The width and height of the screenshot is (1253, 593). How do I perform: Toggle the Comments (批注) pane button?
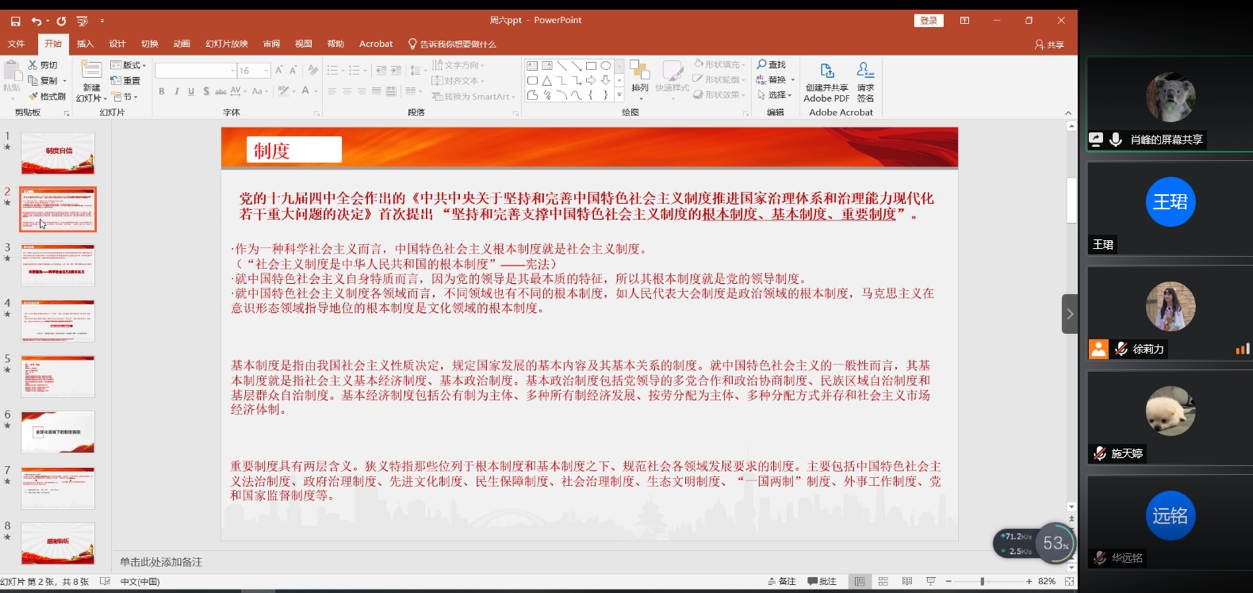pyautogui.click(x=822, y=581)
